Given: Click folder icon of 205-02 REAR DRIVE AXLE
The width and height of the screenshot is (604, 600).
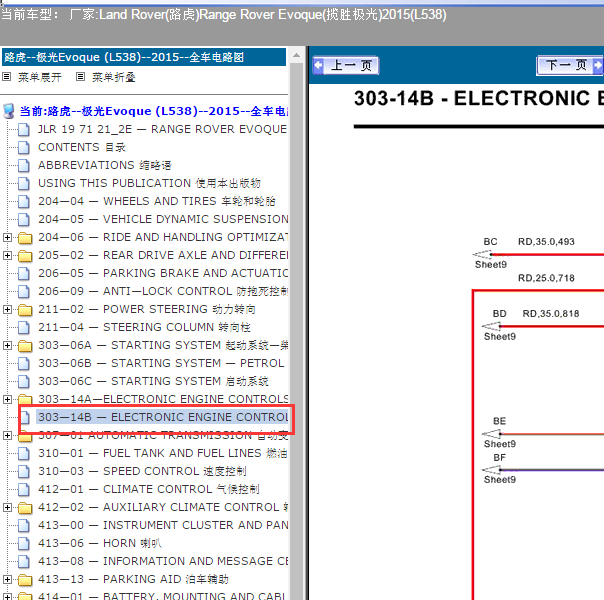Looking at the screenshot, I should (25, 256).
